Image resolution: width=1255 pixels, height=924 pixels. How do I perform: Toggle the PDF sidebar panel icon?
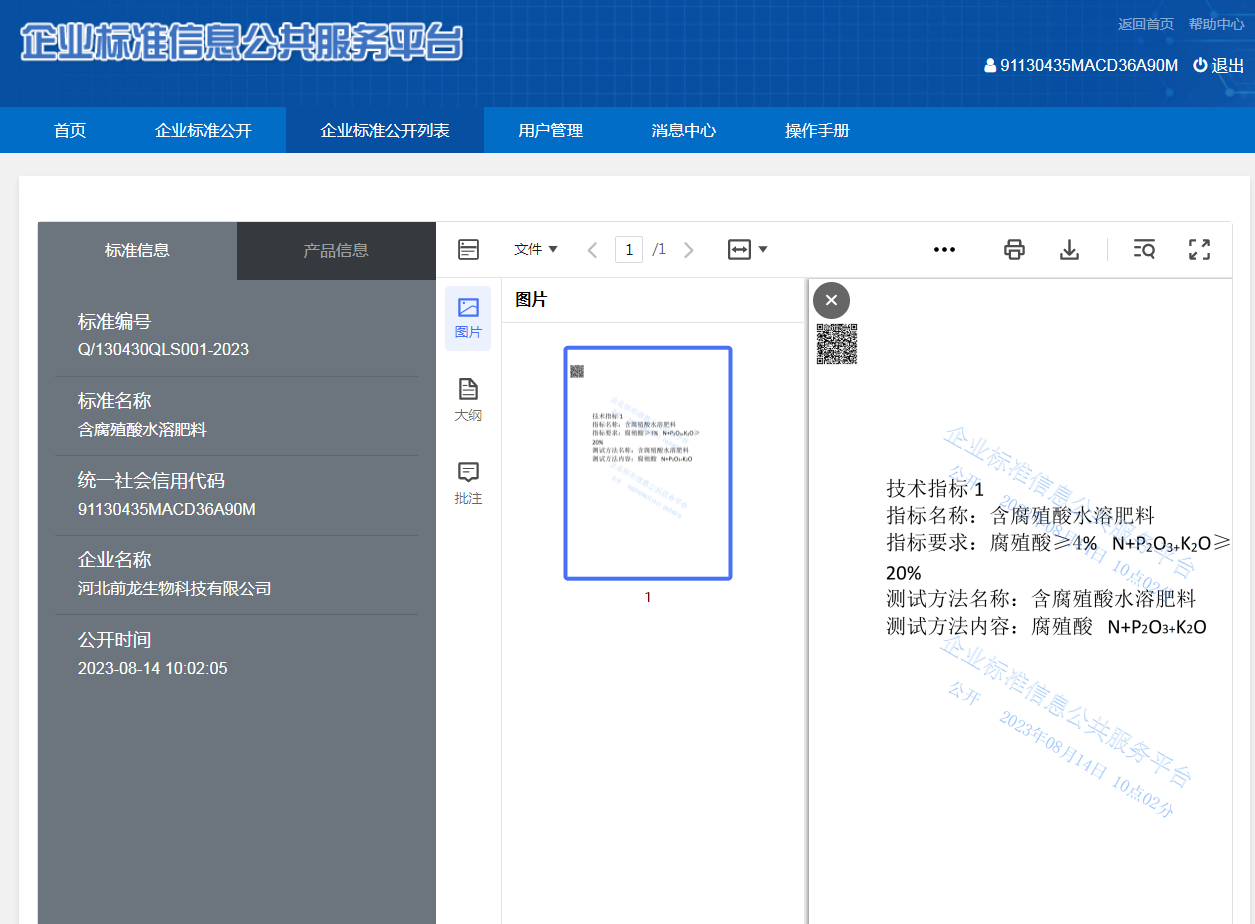click(468, 250)
